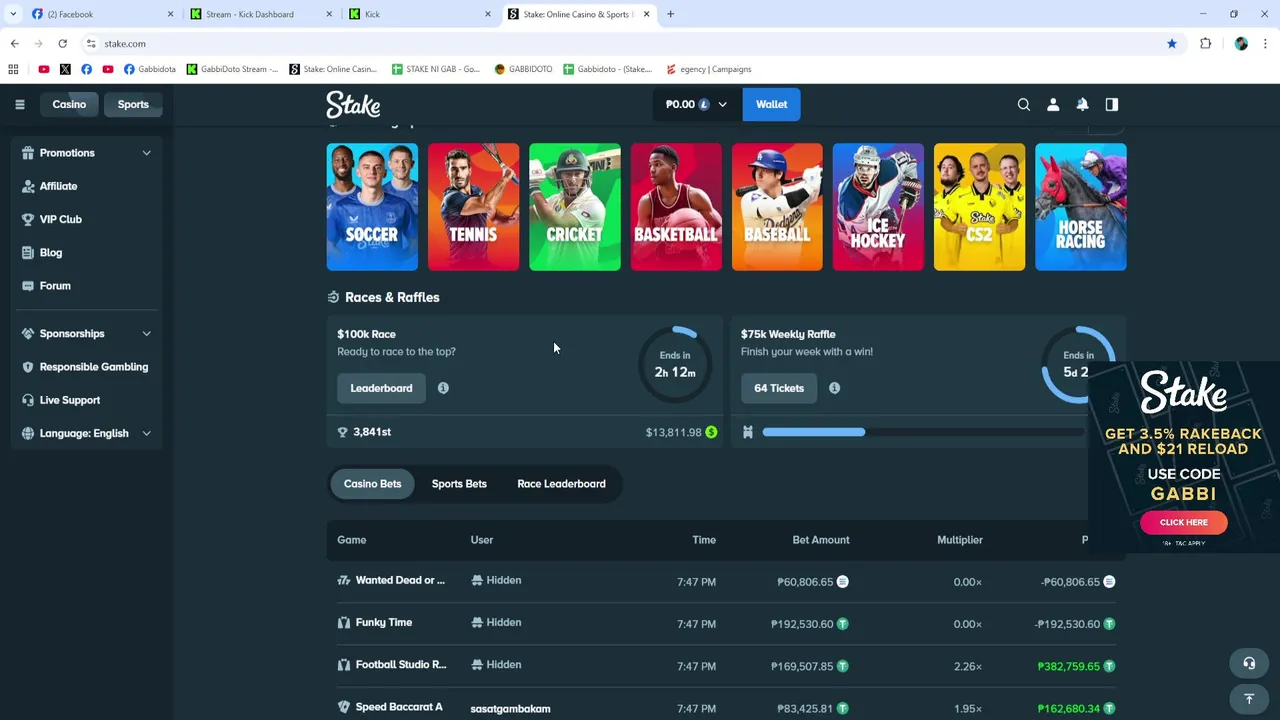Switch to the Kick browser tab

420,14
